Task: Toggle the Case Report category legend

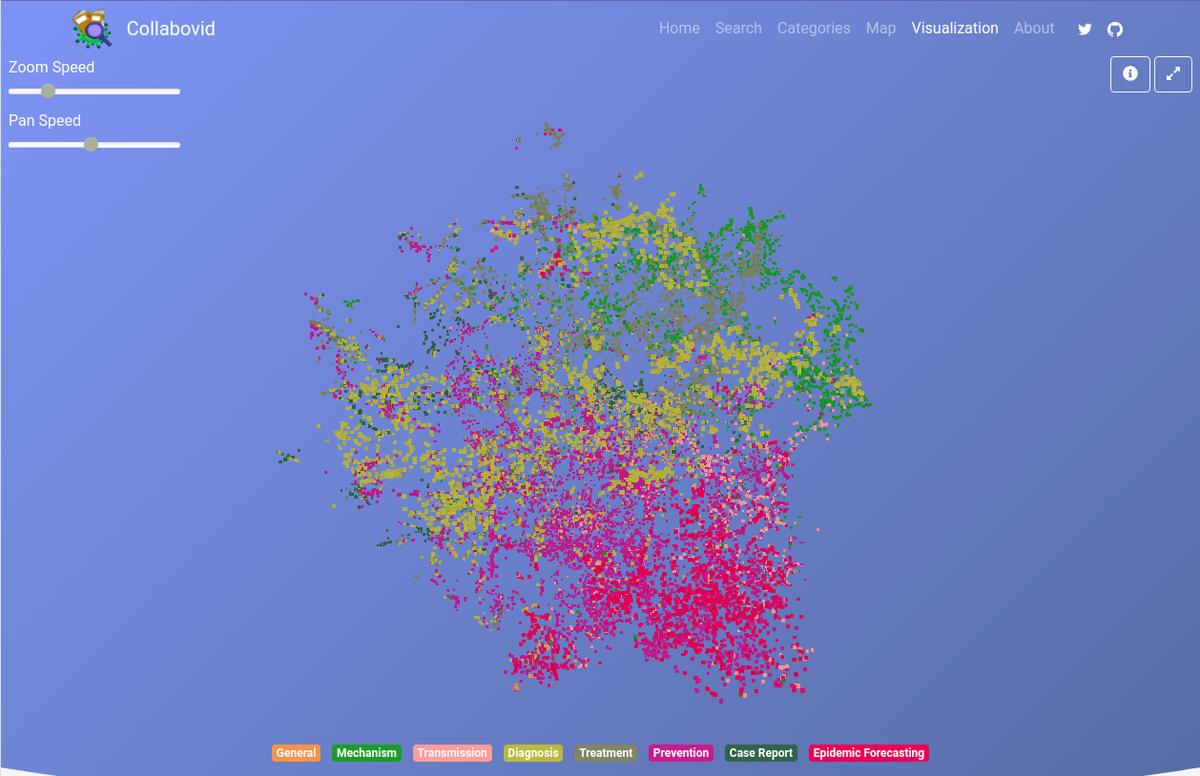Action: [x=761, y=753]
